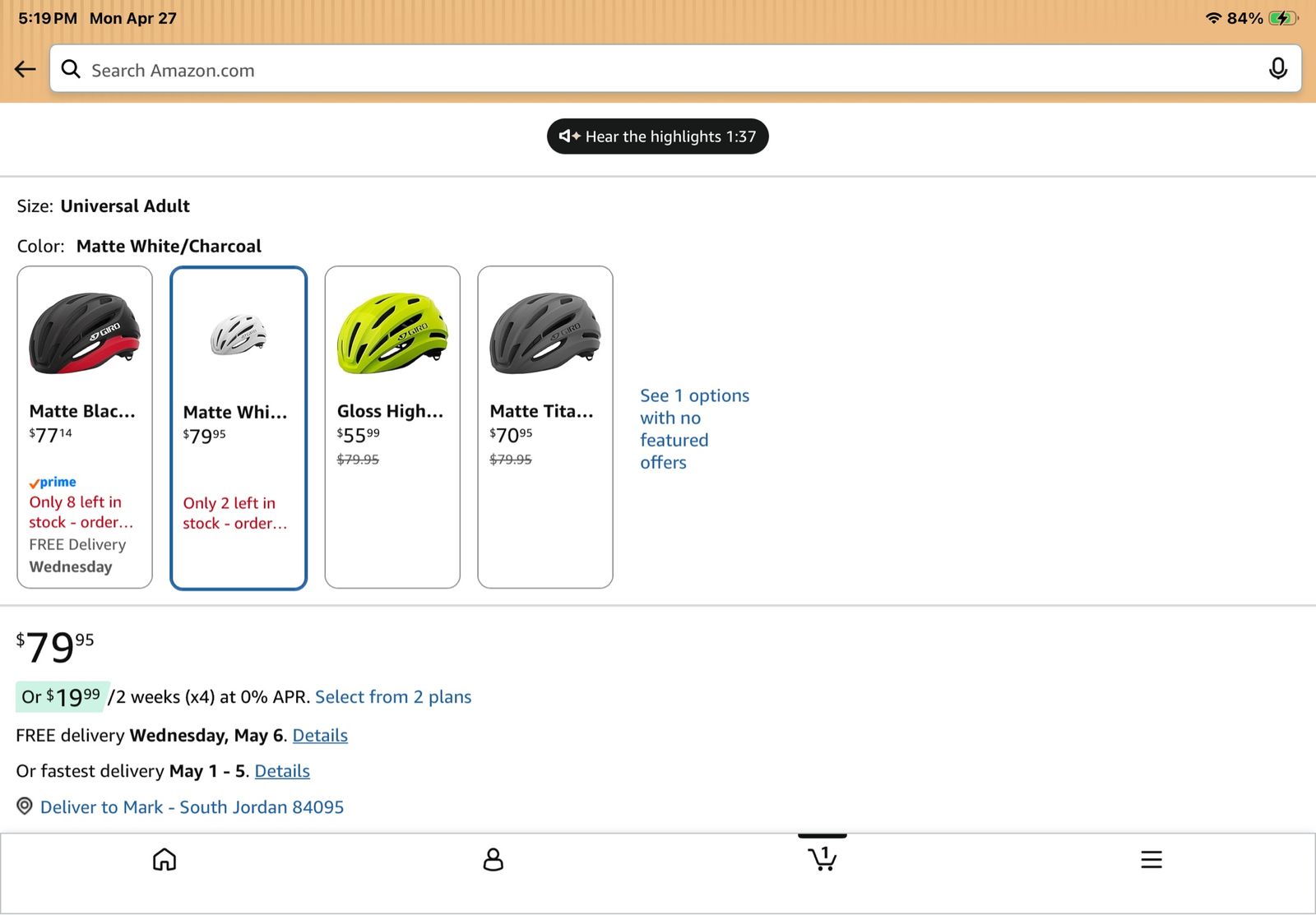Tap the $19.99 installment price badge
Viewport: 1316px width, 915px height.
click(62, 697)
